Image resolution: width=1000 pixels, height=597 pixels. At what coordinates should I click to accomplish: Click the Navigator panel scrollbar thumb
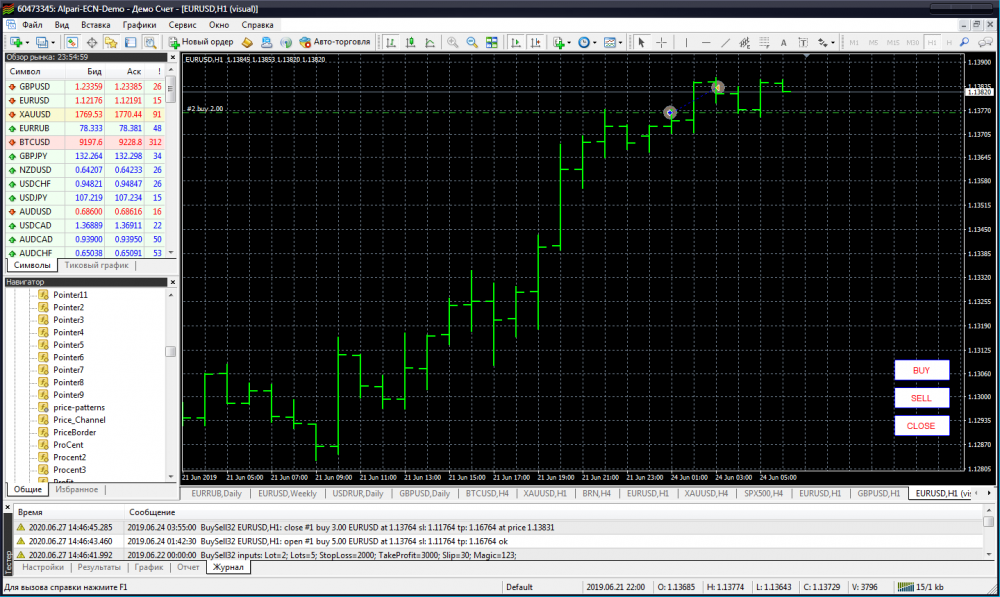pyautogui.click(x=171, y=352)
